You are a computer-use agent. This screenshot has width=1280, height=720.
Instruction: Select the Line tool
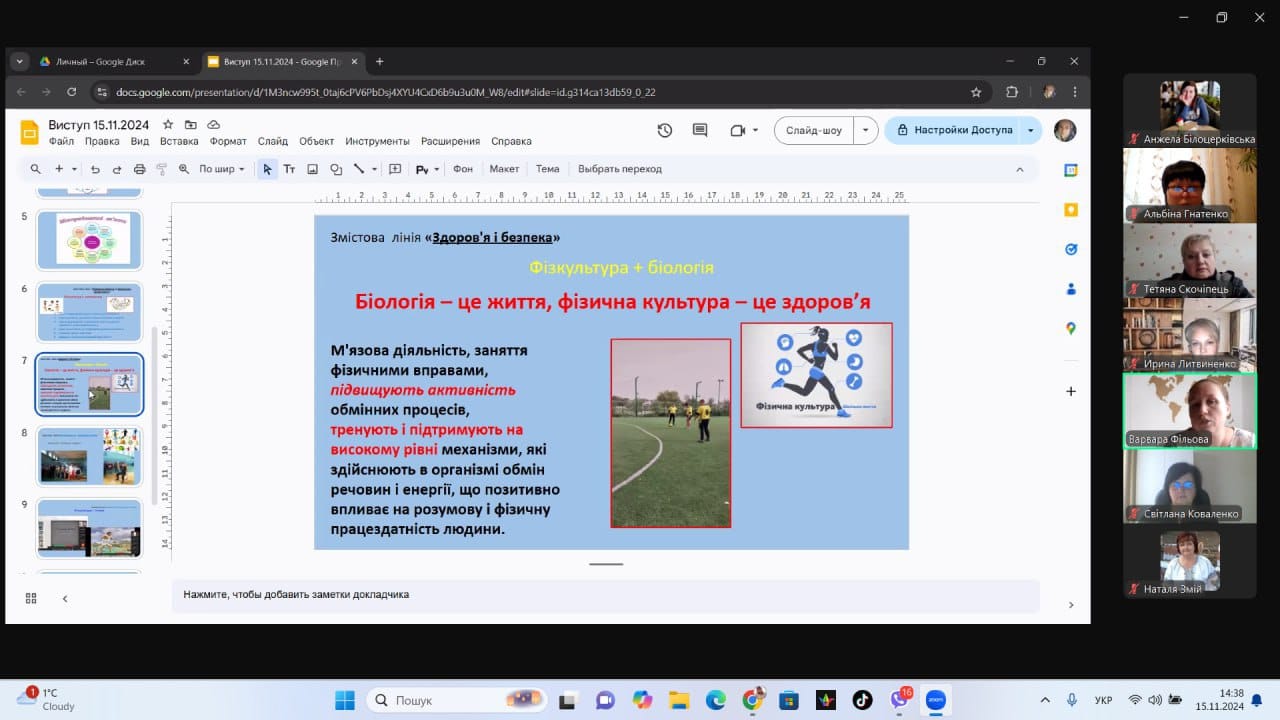pos(358,169)
